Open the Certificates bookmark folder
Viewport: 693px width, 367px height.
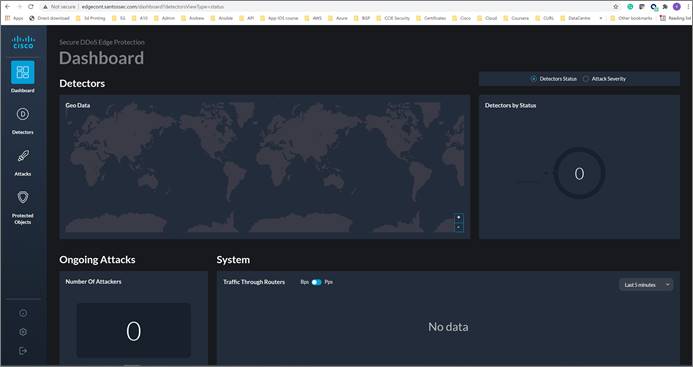pos(431,18)
